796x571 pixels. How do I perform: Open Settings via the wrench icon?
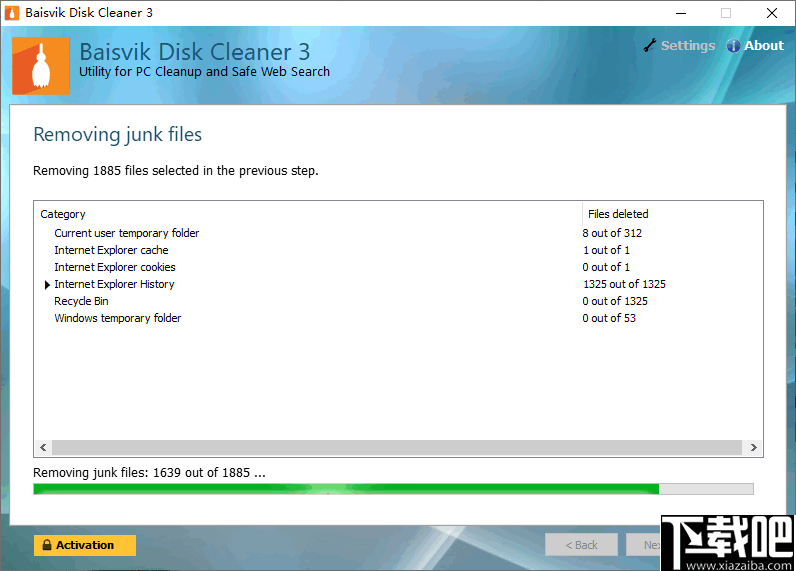click(650, 45)
